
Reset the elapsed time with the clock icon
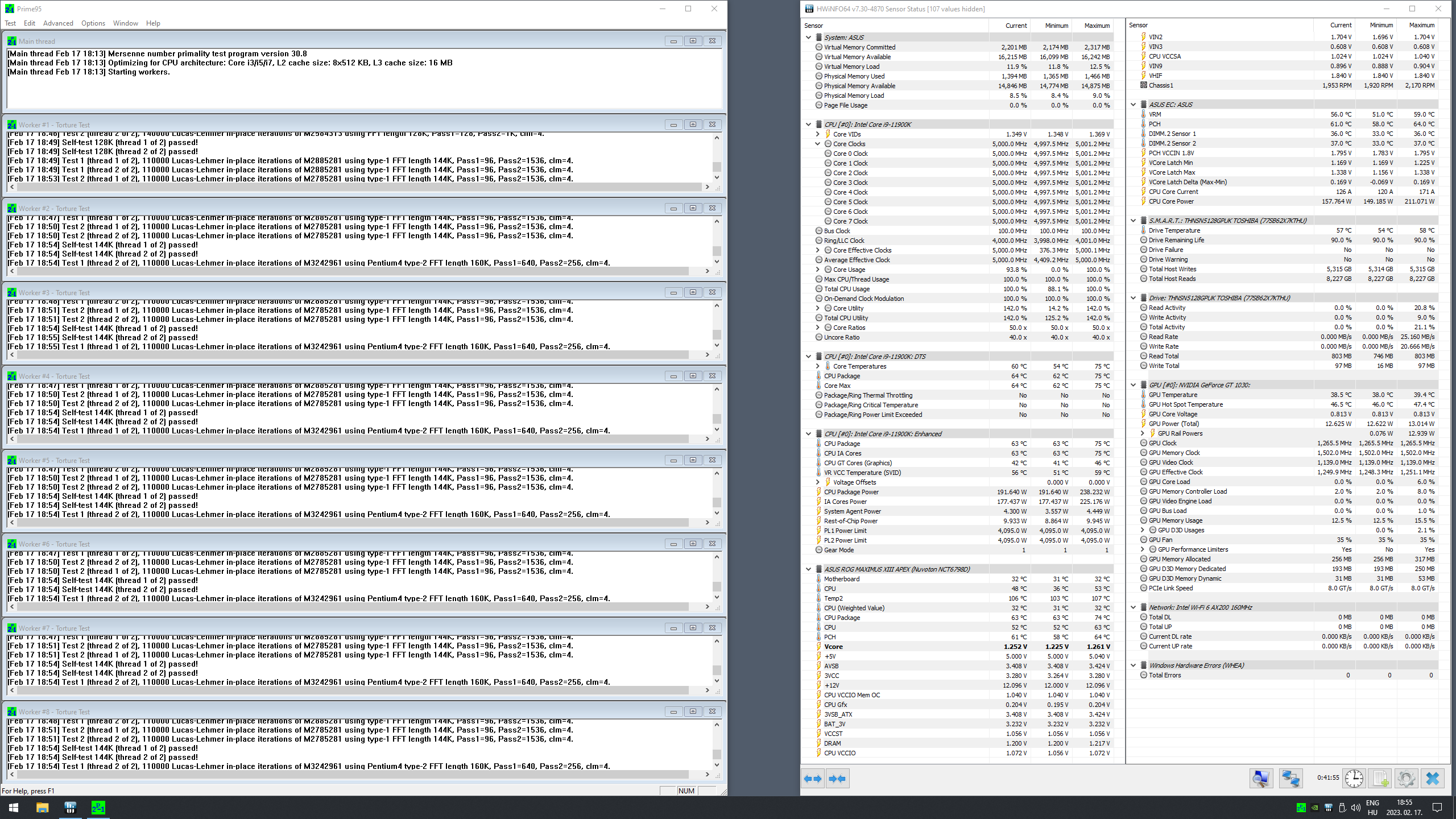[1354, 779]
